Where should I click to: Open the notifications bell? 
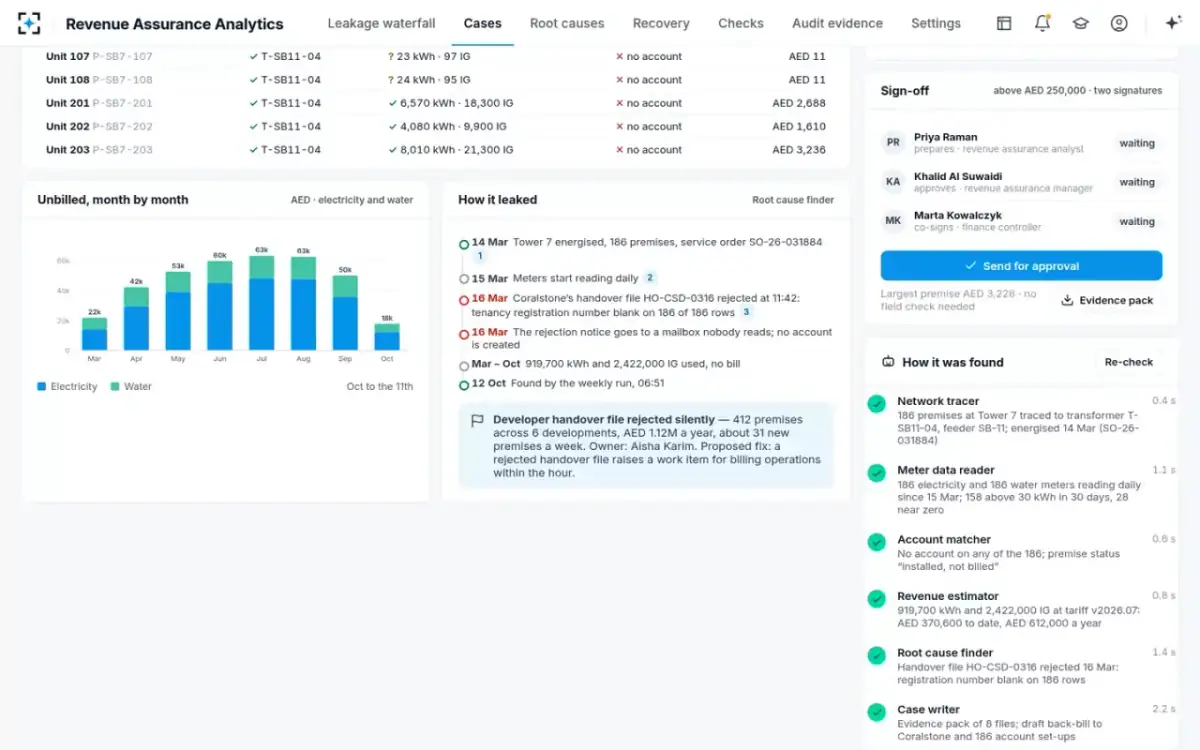(x=1042, y=23)
